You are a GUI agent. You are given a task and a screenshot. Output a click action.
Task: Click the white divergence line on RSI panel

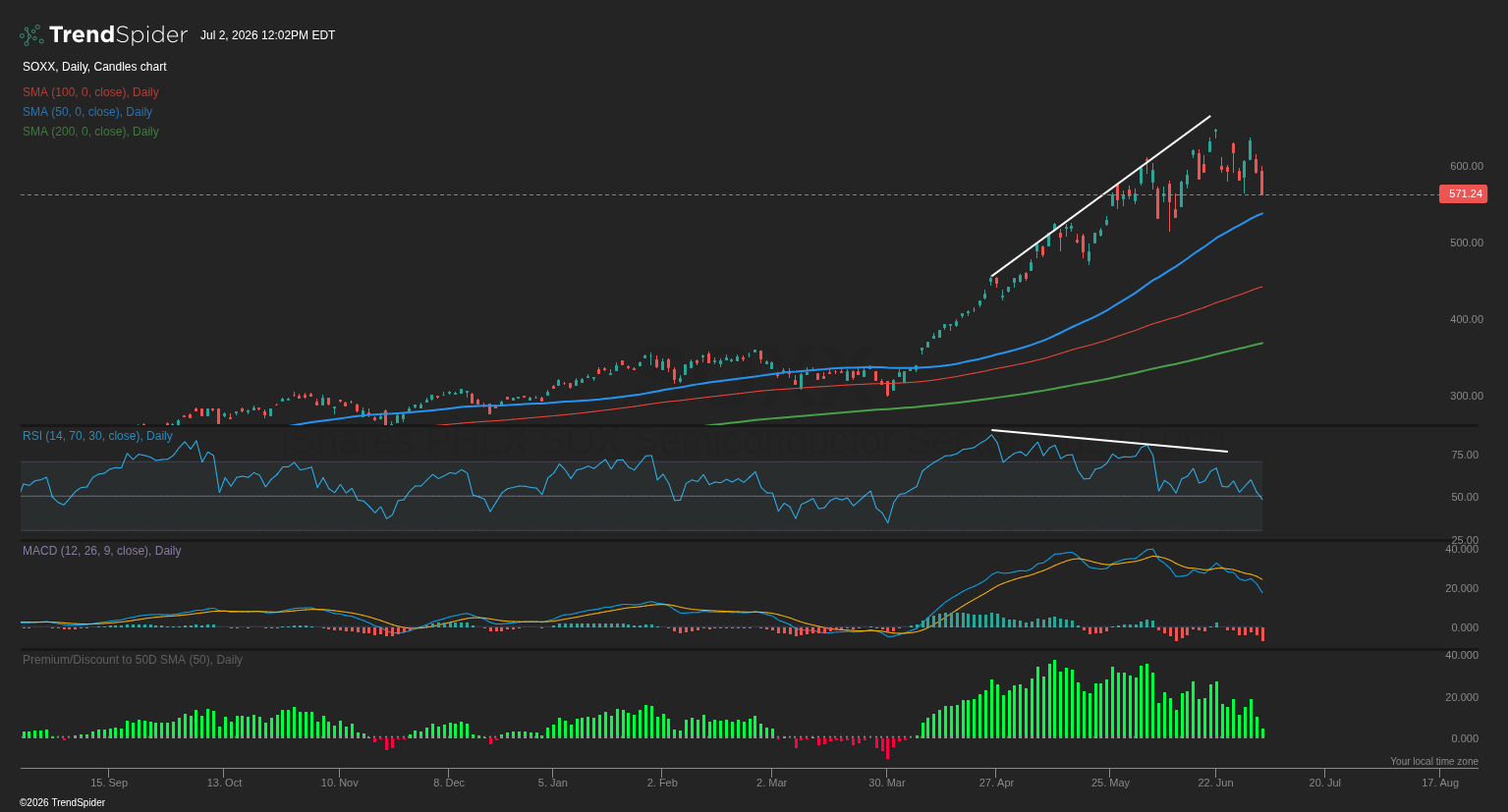[1110, 441]
